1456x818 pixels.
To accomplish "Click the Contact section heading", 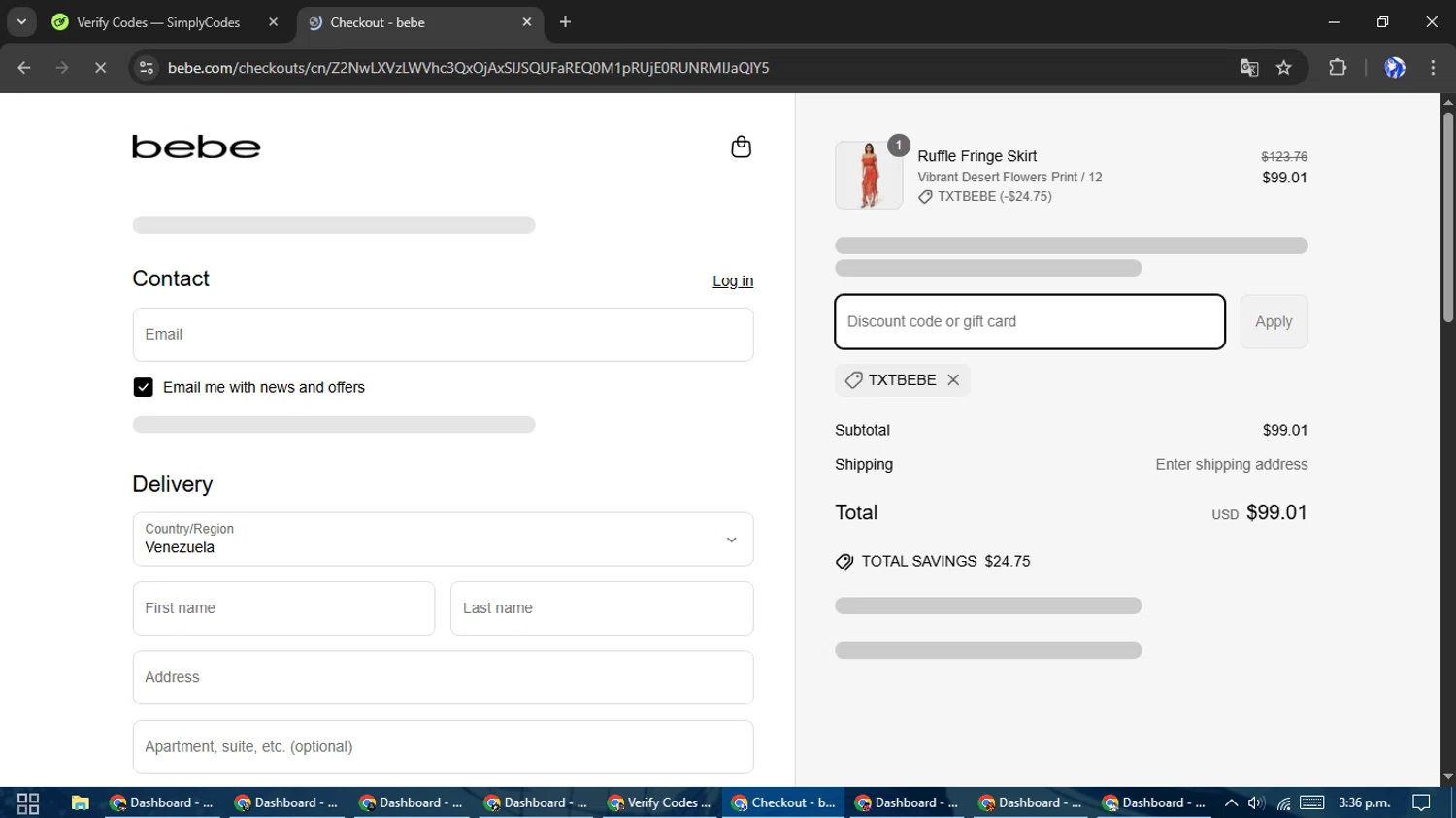I will click(x=171, y=278).
